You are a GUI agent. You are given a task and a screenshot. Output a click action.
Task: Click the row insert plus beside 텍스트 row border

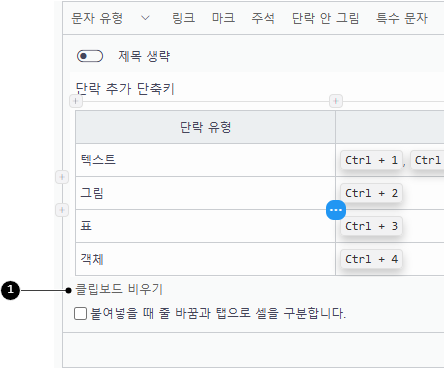(62, 177)
